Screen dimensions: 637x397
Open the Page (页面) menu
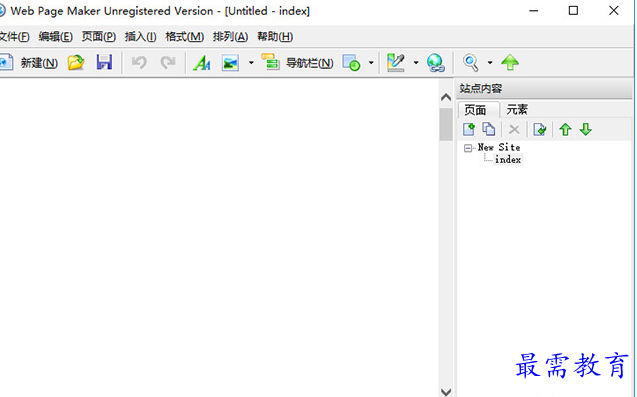99,37
